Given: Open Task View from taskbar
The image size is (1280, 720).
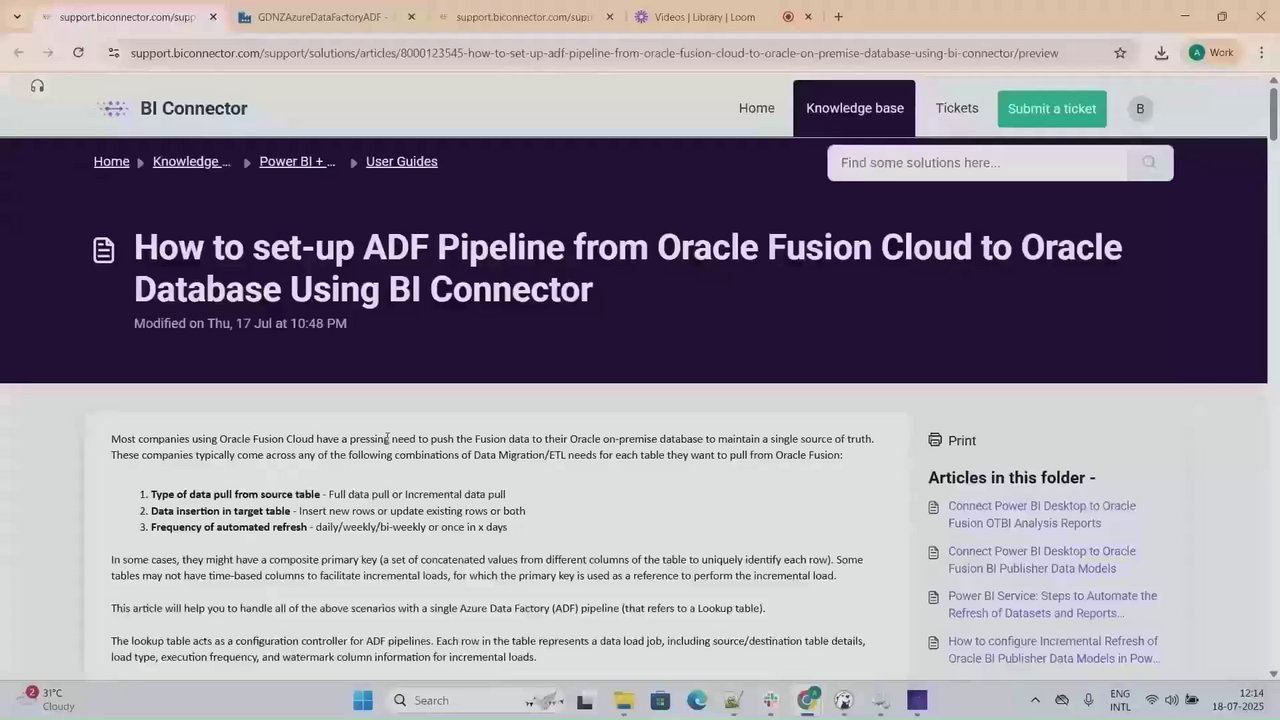Looking at the screenshot, I should coord(585,700).
